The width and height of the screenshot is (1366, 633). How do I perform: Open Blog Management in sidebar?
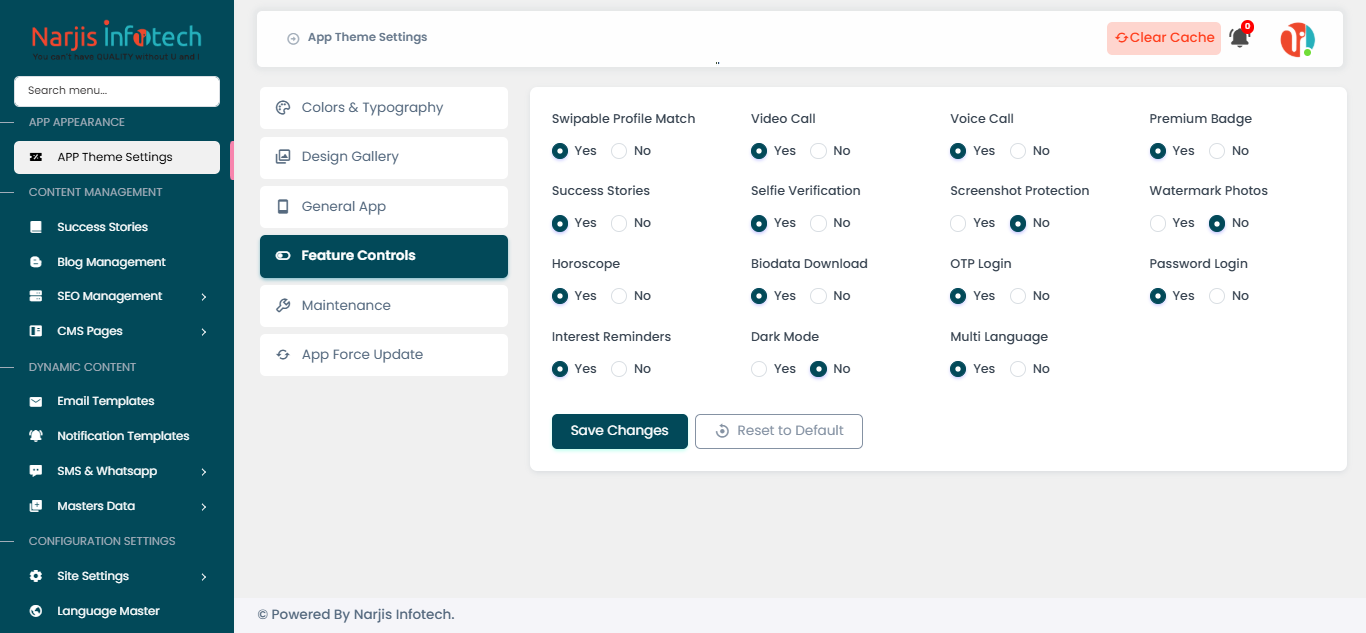[117, 262]
